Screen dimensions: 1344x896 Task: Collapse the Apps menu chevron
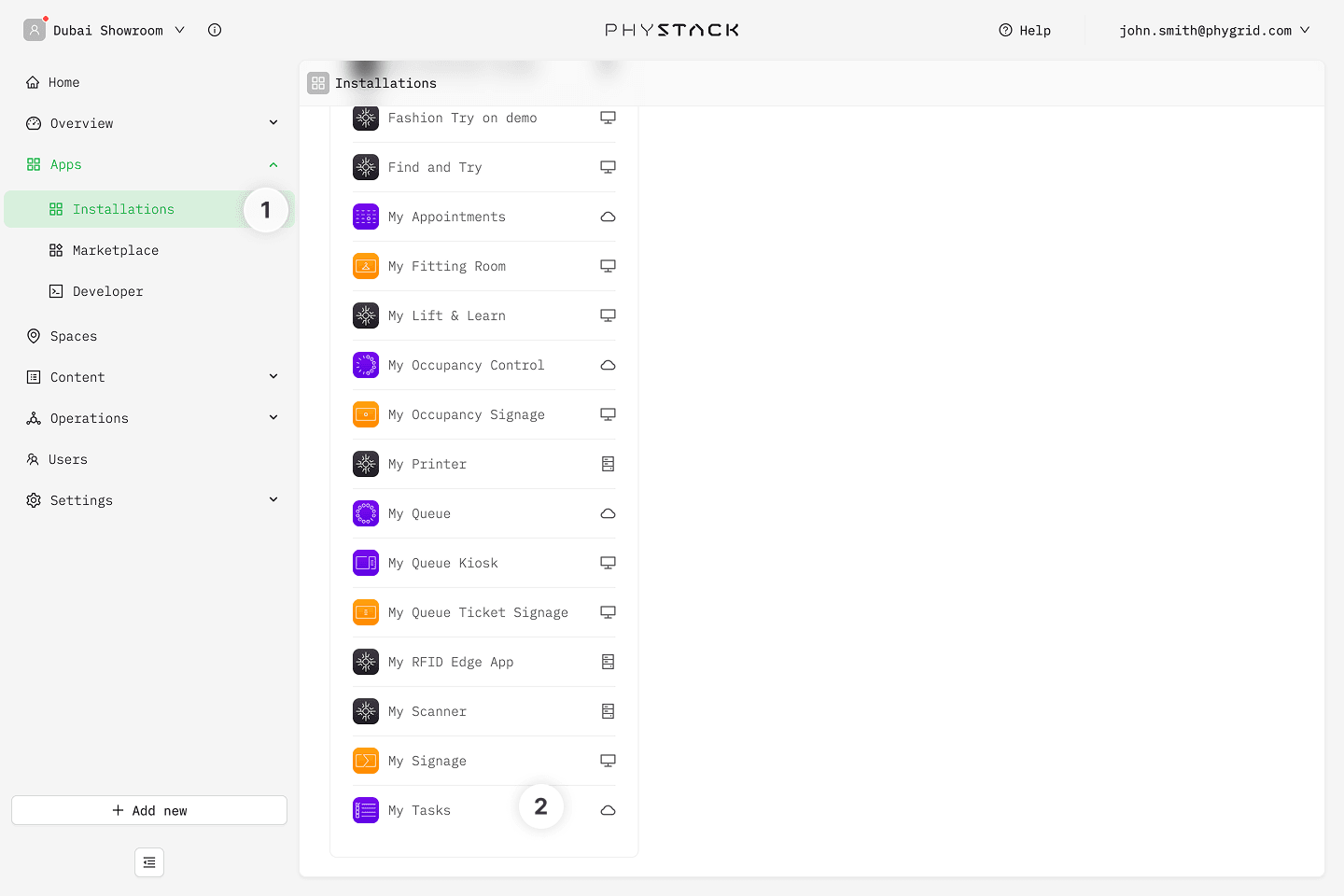(273, 164)
